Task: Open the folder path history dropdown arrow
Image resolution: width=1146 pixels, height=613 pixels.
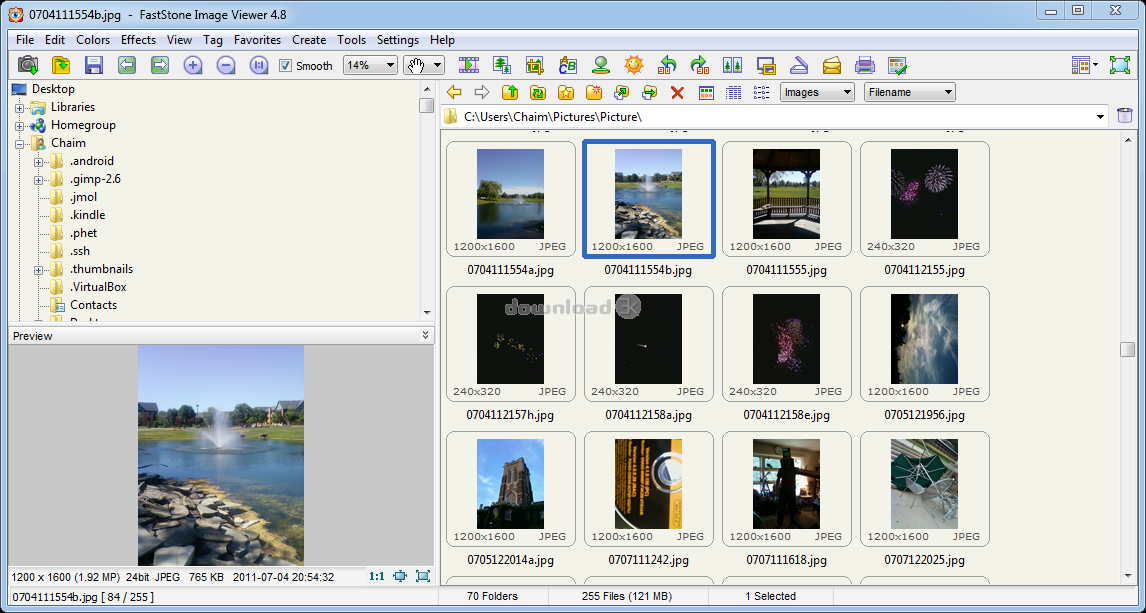Action: [1101, 116]
